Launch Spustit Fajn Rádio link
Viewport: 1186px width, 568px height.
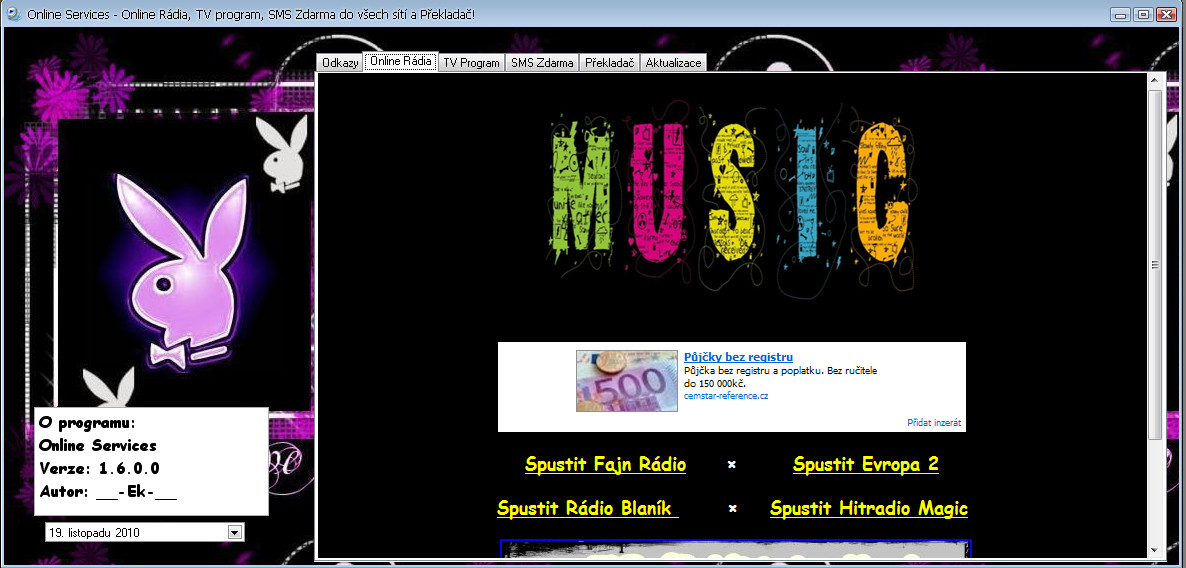605,464
